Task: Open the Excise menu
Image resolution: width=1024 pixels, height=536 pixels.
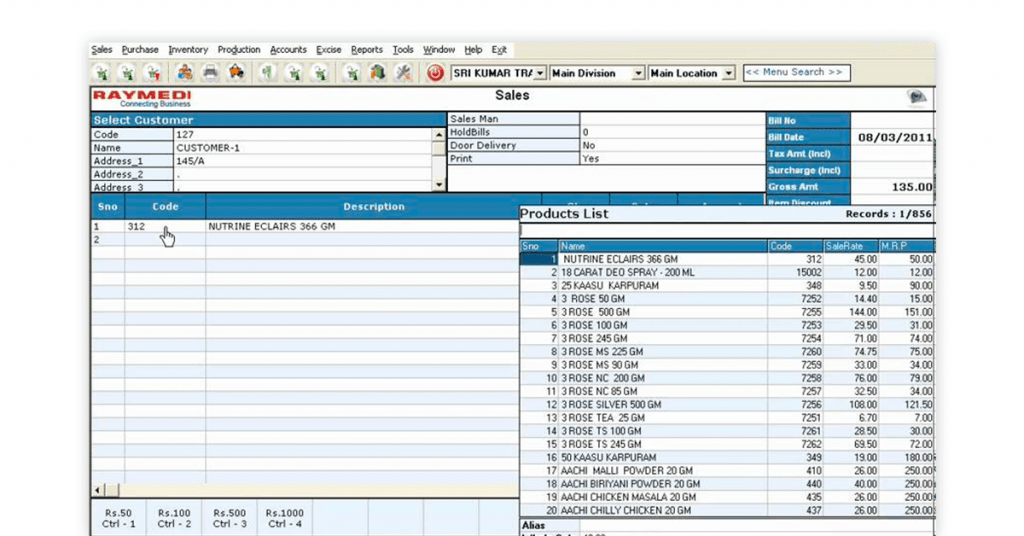Action: tap(328, 50)
